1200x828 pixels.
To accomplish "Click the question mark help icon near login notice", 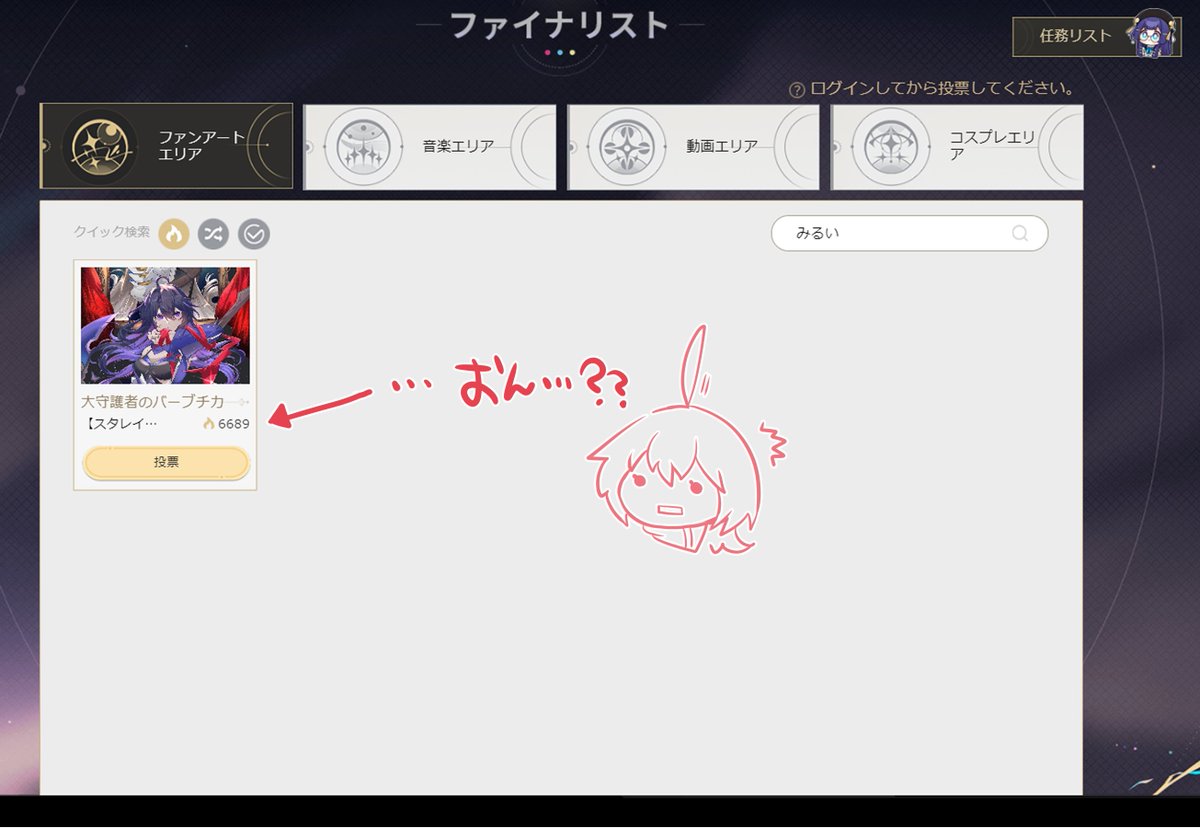I will pyautogui.click(x=797, y=89).
